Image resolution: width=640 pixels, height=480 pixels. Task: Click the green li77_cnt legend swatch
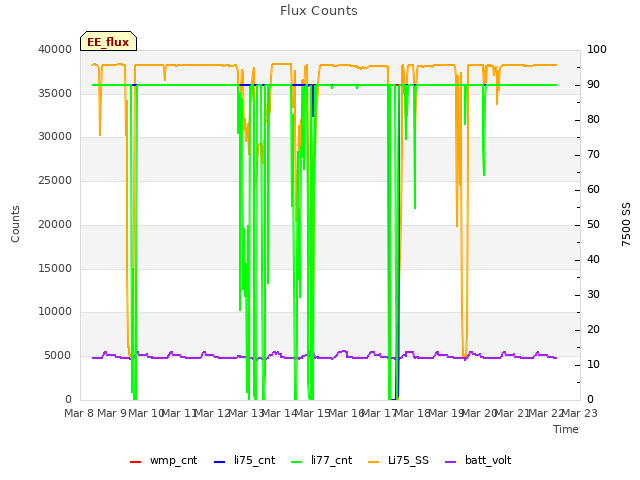[296, 462]
